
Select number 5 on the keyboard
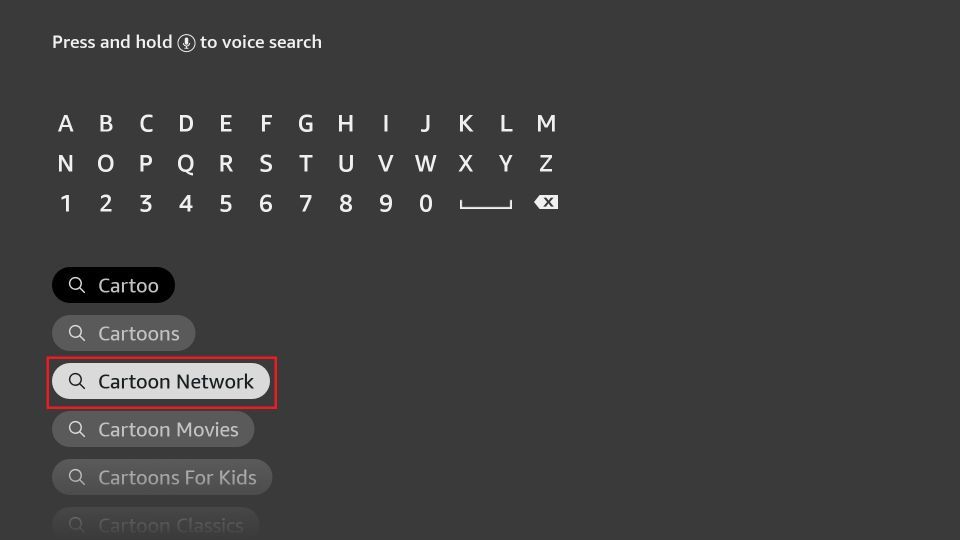(226, 203)
